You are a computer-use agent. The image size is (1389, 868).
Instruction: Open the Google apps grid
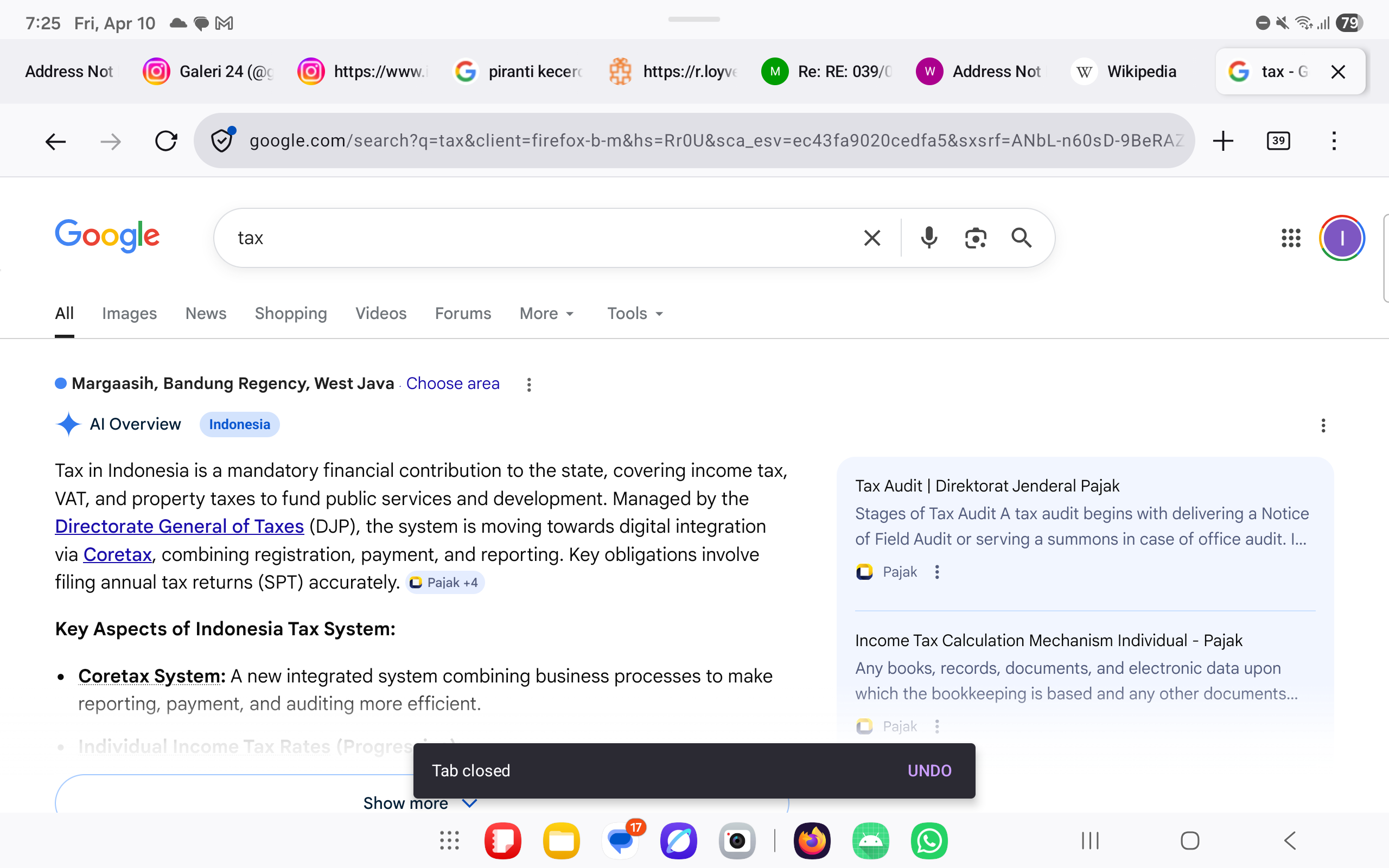click(x=1291, y=237)
